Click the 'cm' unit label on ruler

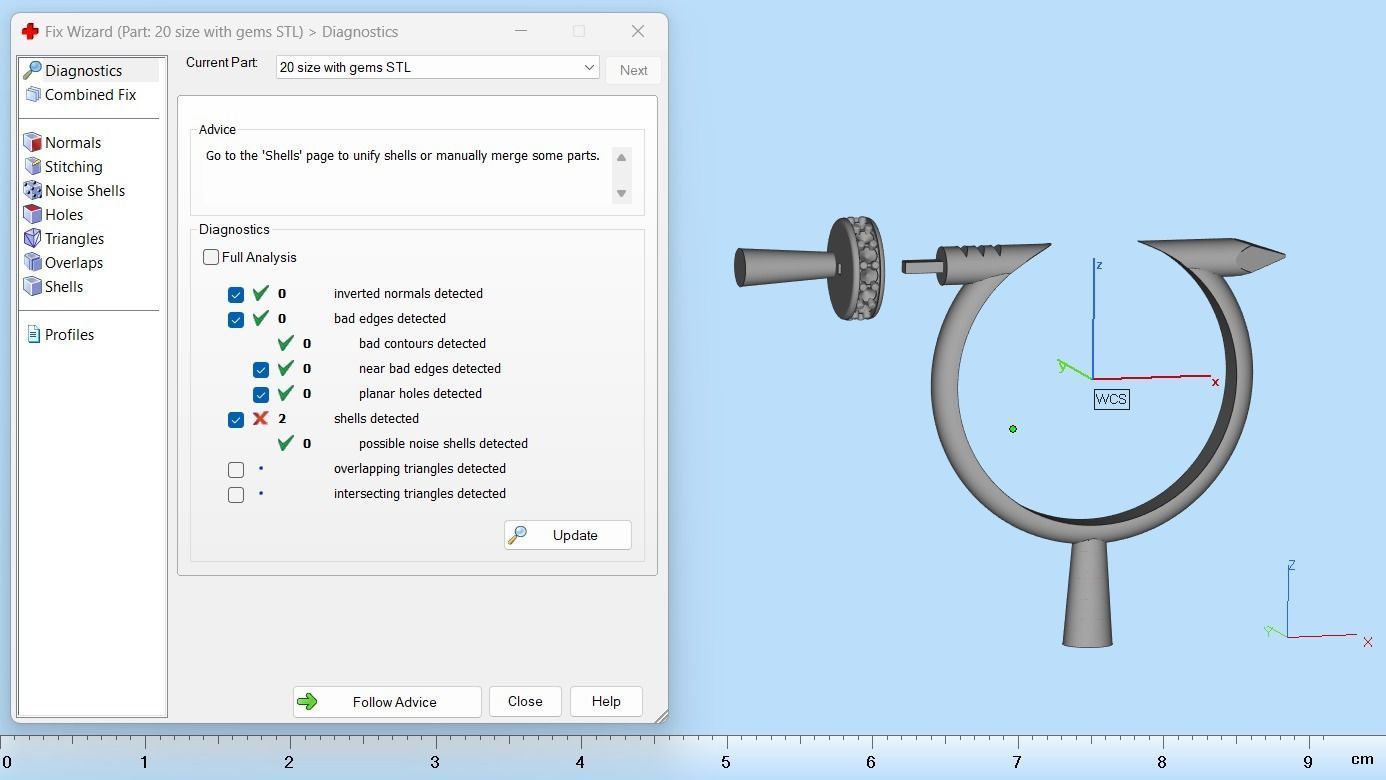(x=1362, y=759)
